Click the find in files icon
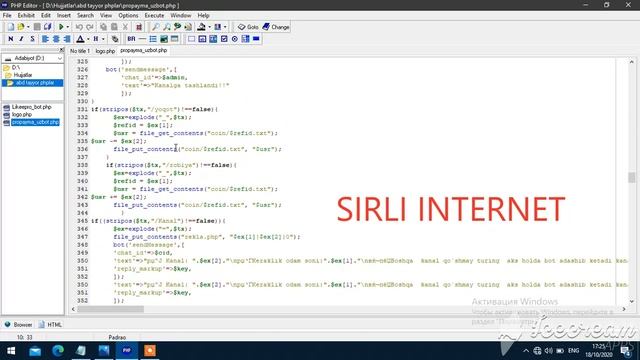Screen dimensions: 640x360 pos(188,27)
